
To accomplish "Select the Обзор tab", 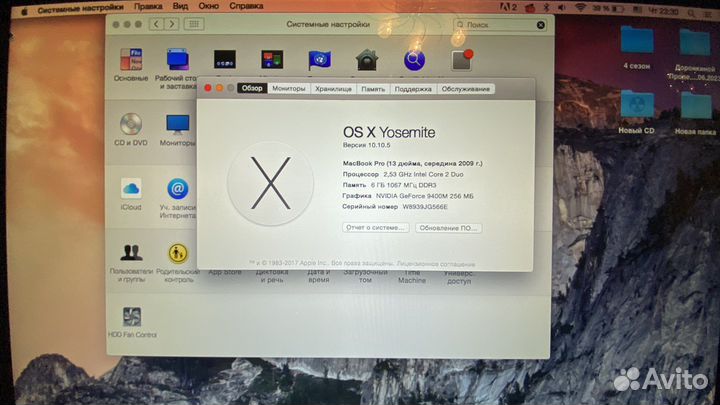I will coord(252,88).
